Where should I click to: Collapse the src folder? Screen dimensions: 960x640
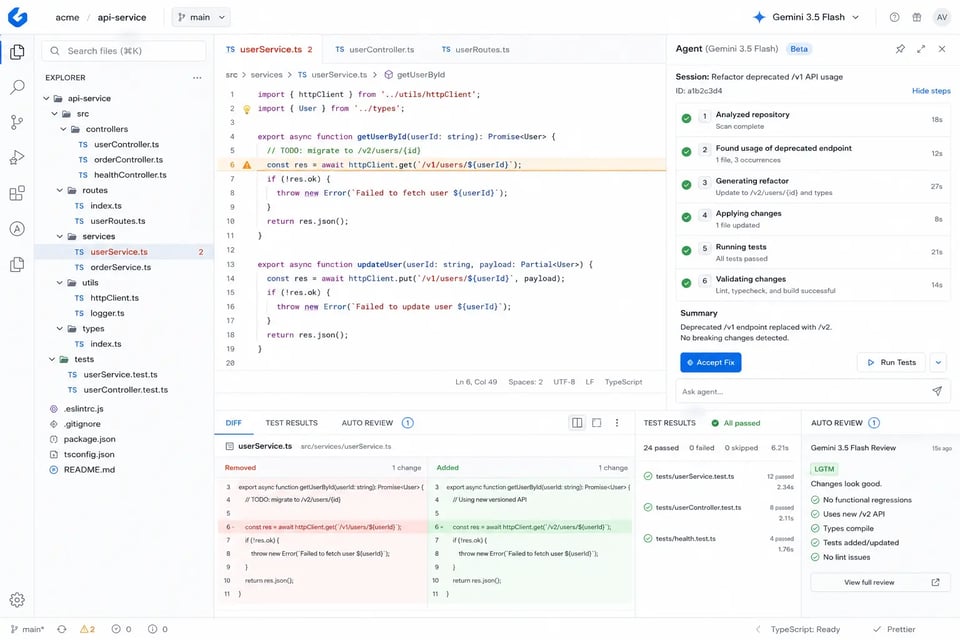(54, 114)
